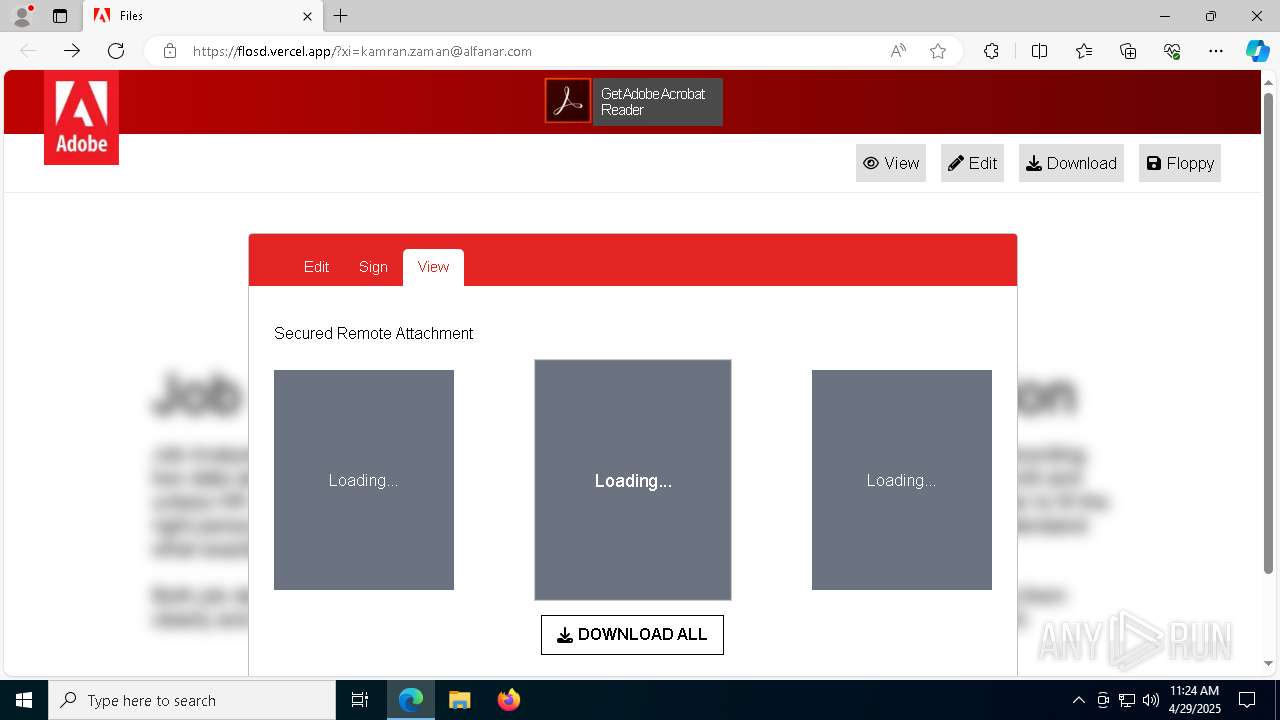
Task: Click the View button with the eye icon
Action: 891,163
